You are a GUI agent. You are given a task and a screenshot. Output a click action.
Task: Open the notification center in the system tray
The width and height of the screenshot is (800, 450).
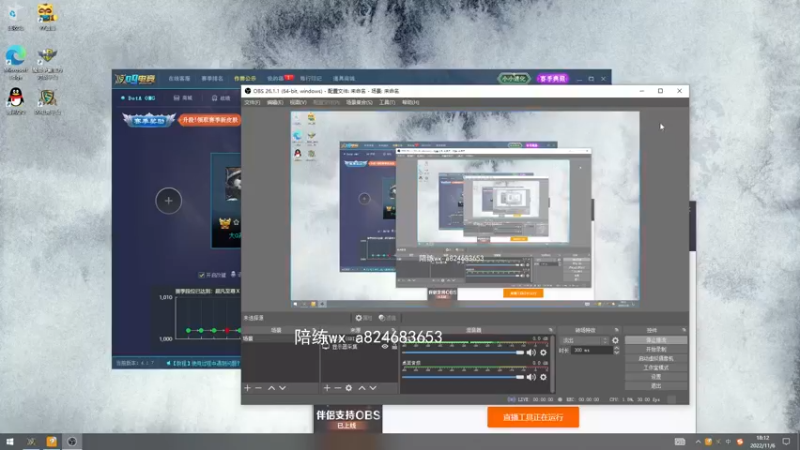click(786, 441)
